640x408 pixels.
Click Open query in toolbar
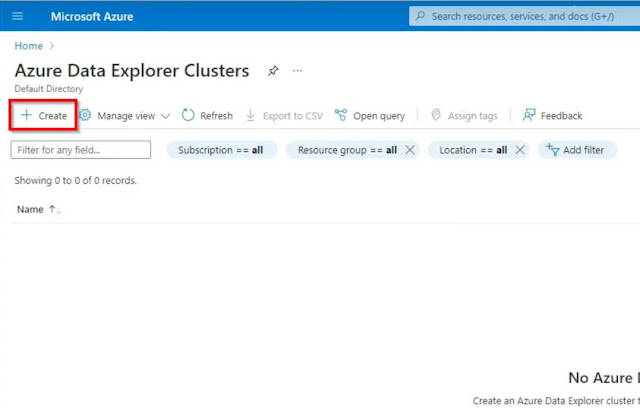pos(370,116)
